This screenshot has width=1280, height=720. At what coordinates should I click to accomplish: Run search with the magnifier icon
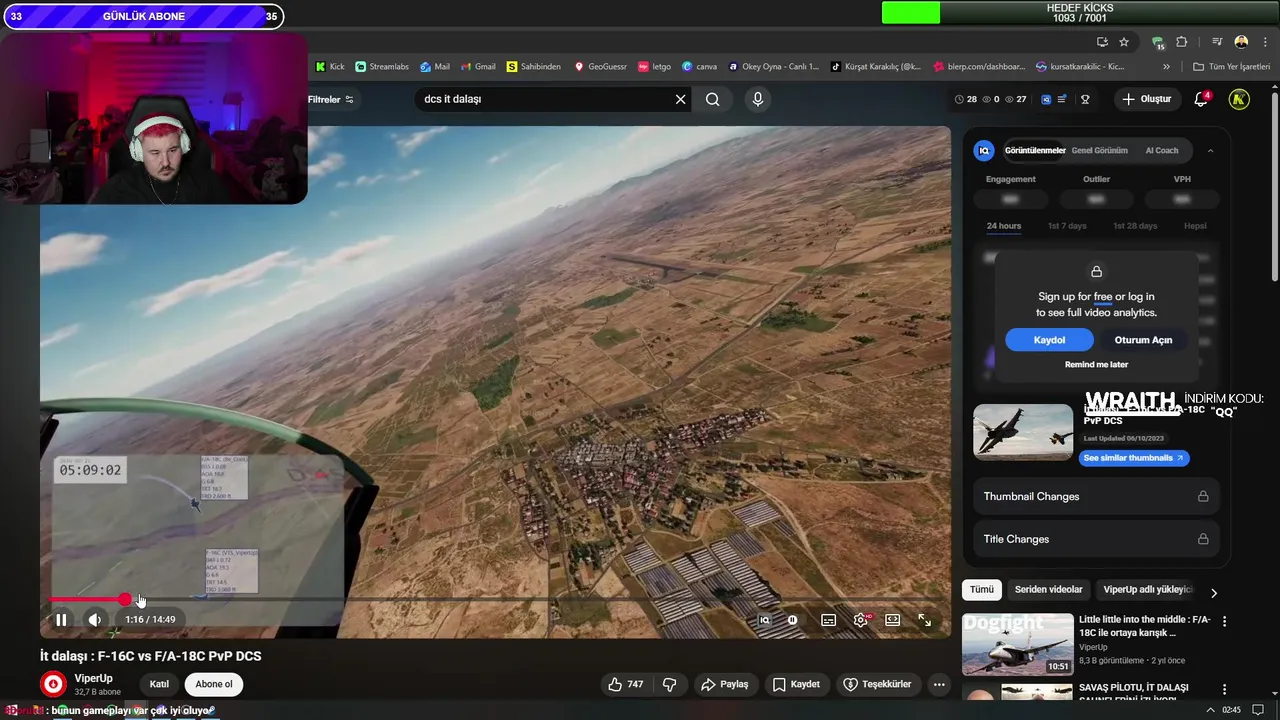[712, 99]
